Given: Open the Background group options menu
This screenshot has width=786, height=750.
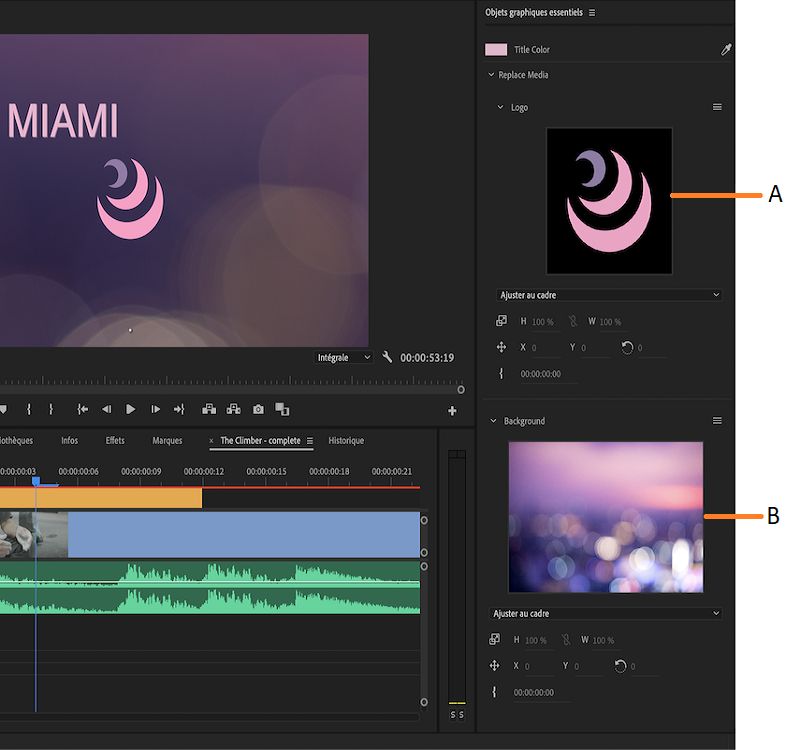Looking at the screenshot, I should pyautogui.click(x=717, y=421).
